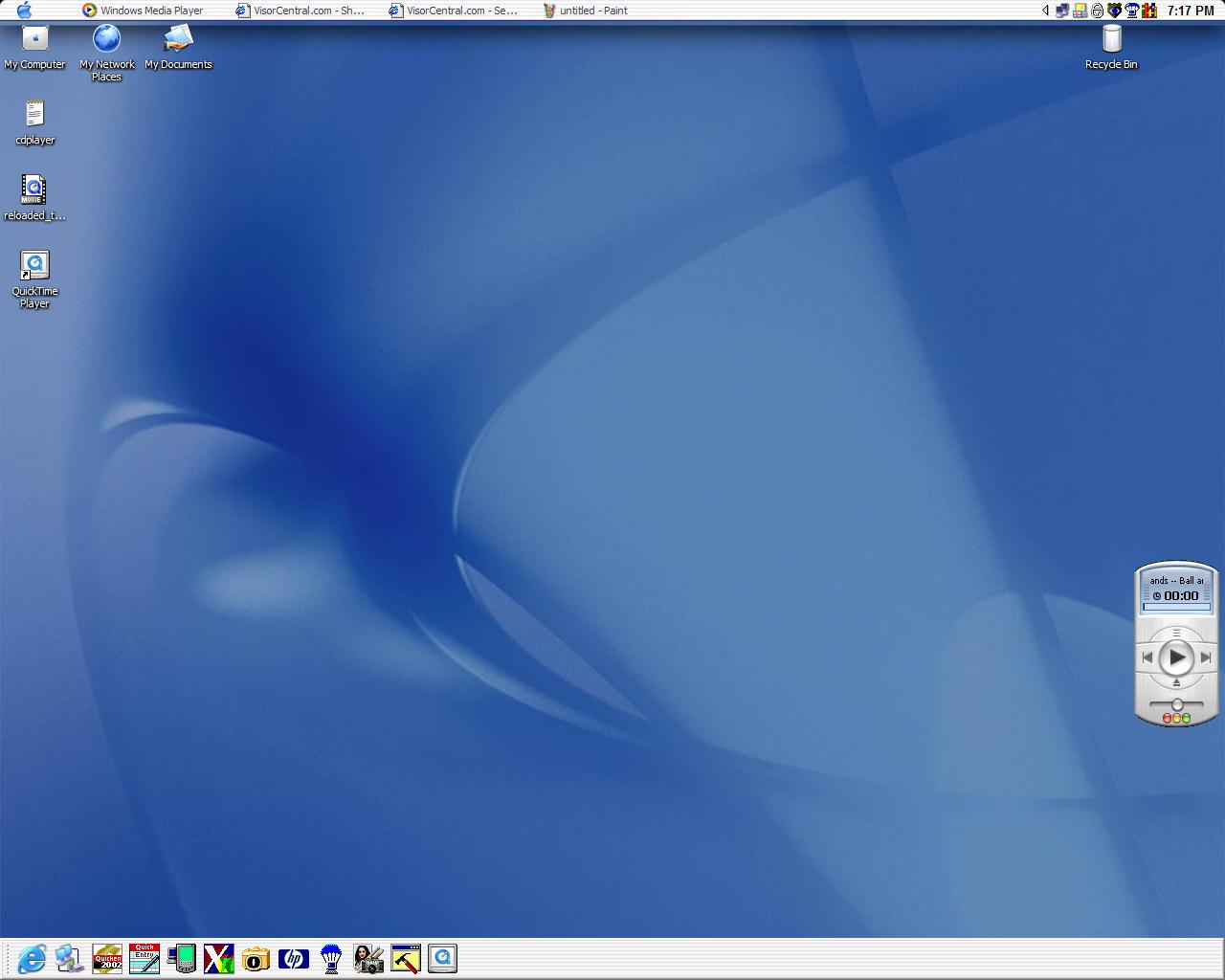Image resolution: width=1225 pixels, height=980 pixels.
Task: Open the Recycle Bin desktop icon
Action: (x=1111, y=41)
